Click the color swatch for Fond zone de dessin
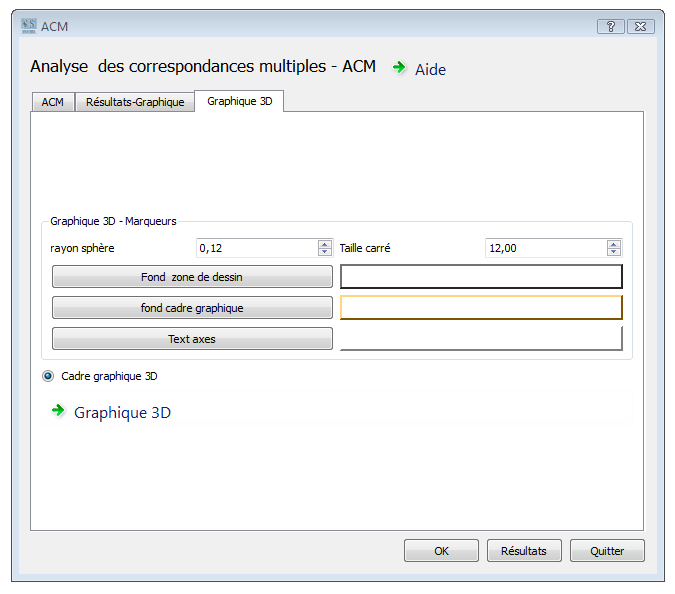The image size is (675, 594). click(481, 277)
